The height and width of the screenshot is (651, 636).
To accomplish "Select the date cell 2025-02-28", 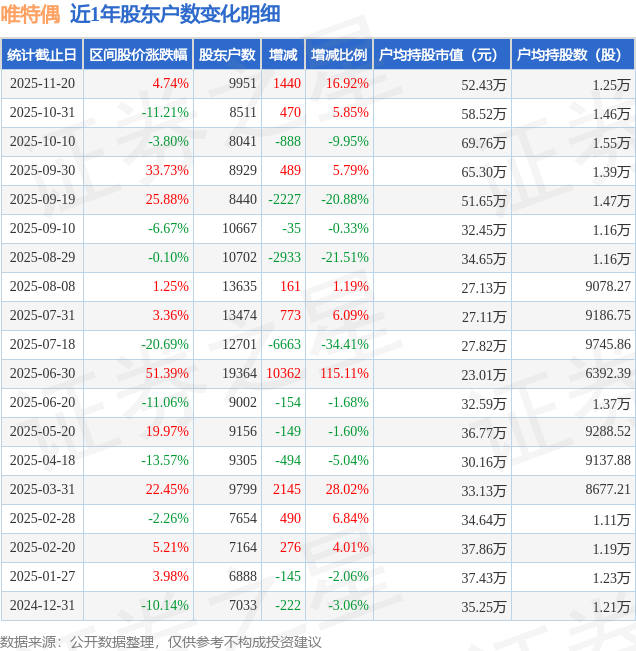I will click(42, 519).
